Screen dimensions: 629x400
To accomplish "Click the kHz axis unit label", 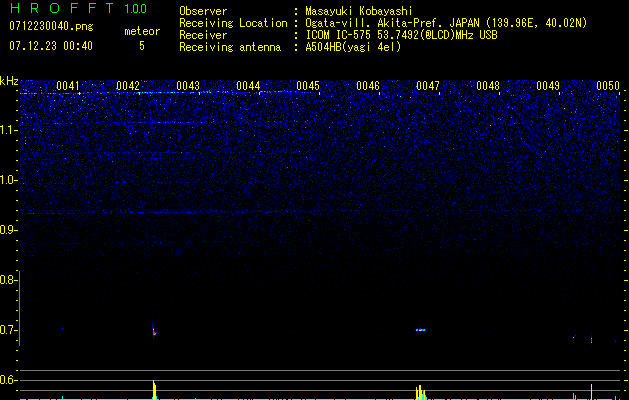I will [9, 81].
